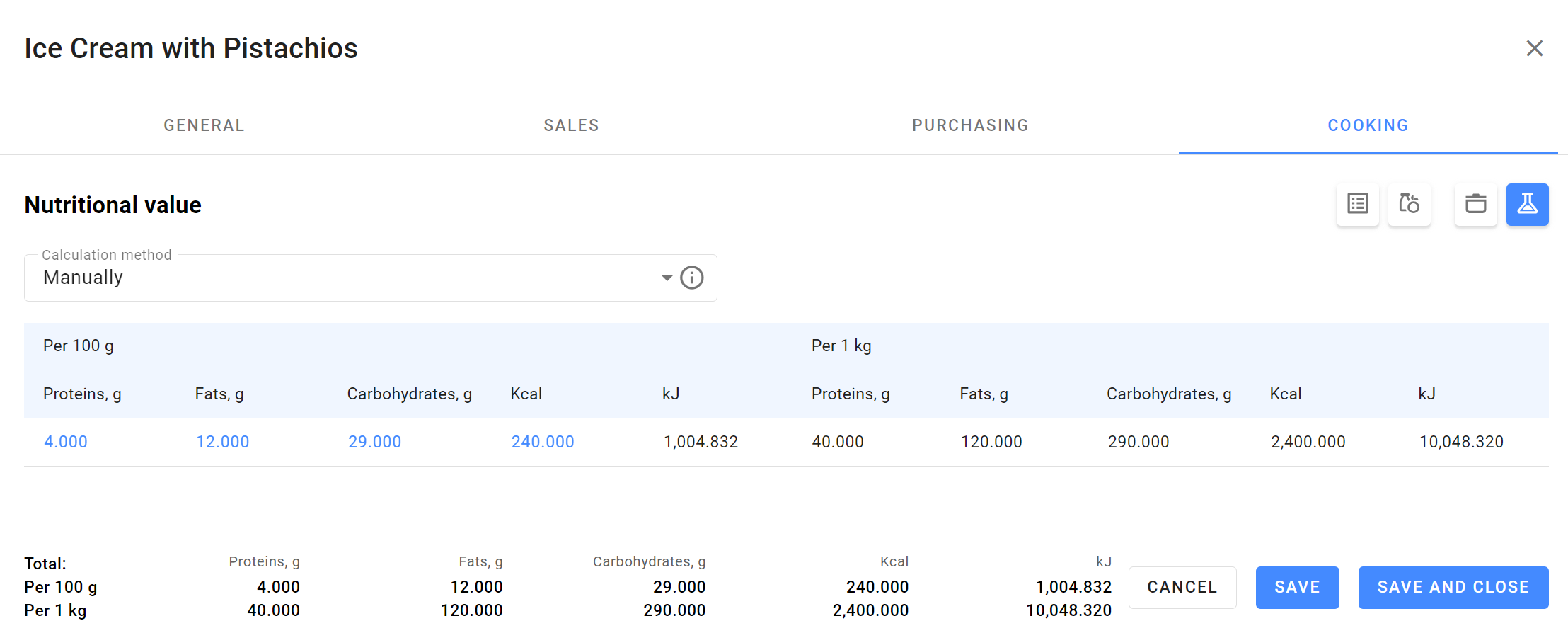Open the Purchasing tab

(x=970, y=125)
